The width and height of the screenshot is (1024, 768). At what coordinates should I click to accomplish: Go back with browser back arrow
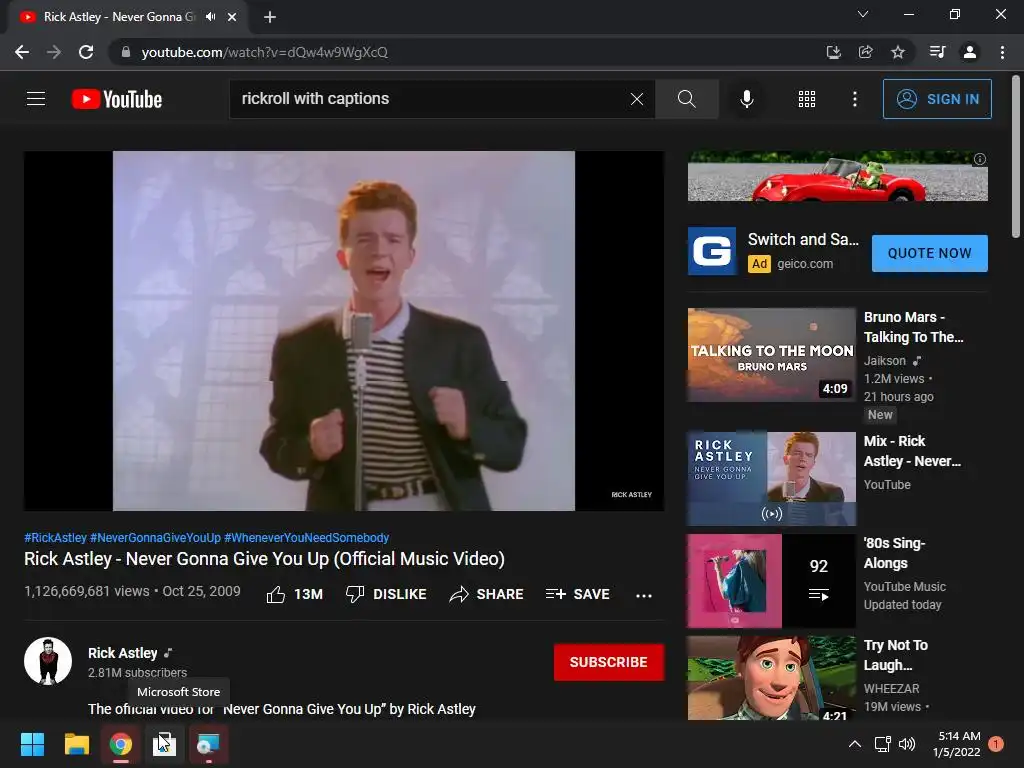tap(22, 52)
